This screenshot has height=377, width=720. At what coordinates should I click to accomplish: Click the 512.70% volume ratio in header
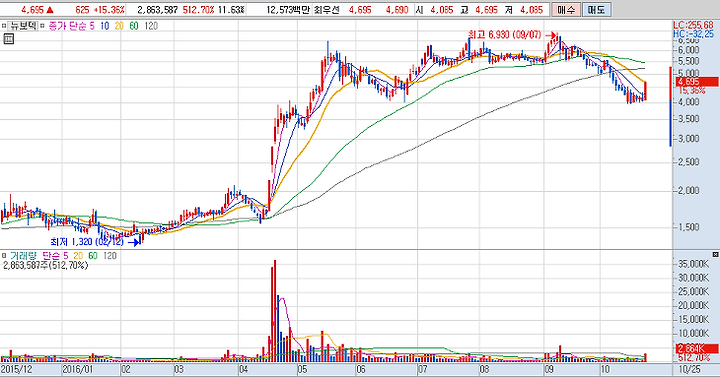(198, 10)
